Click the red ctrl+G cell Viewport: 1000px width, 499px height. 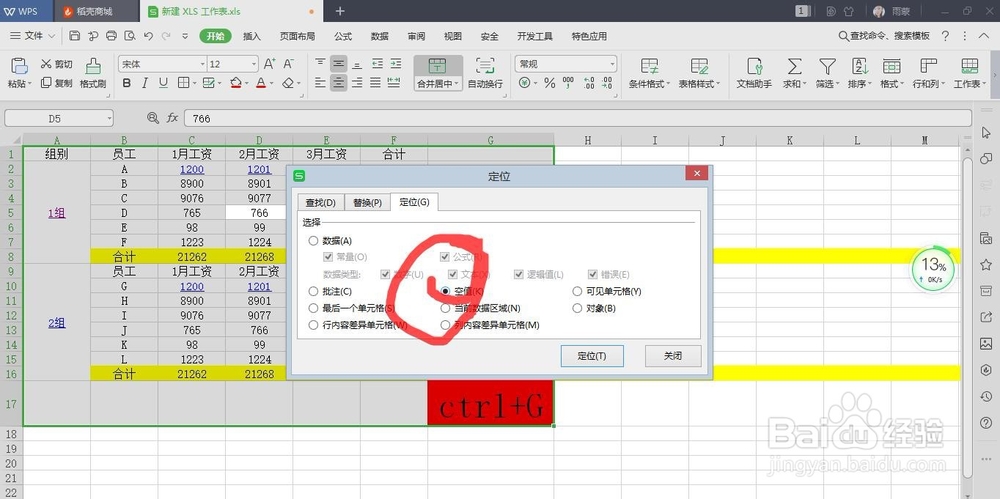490,403
